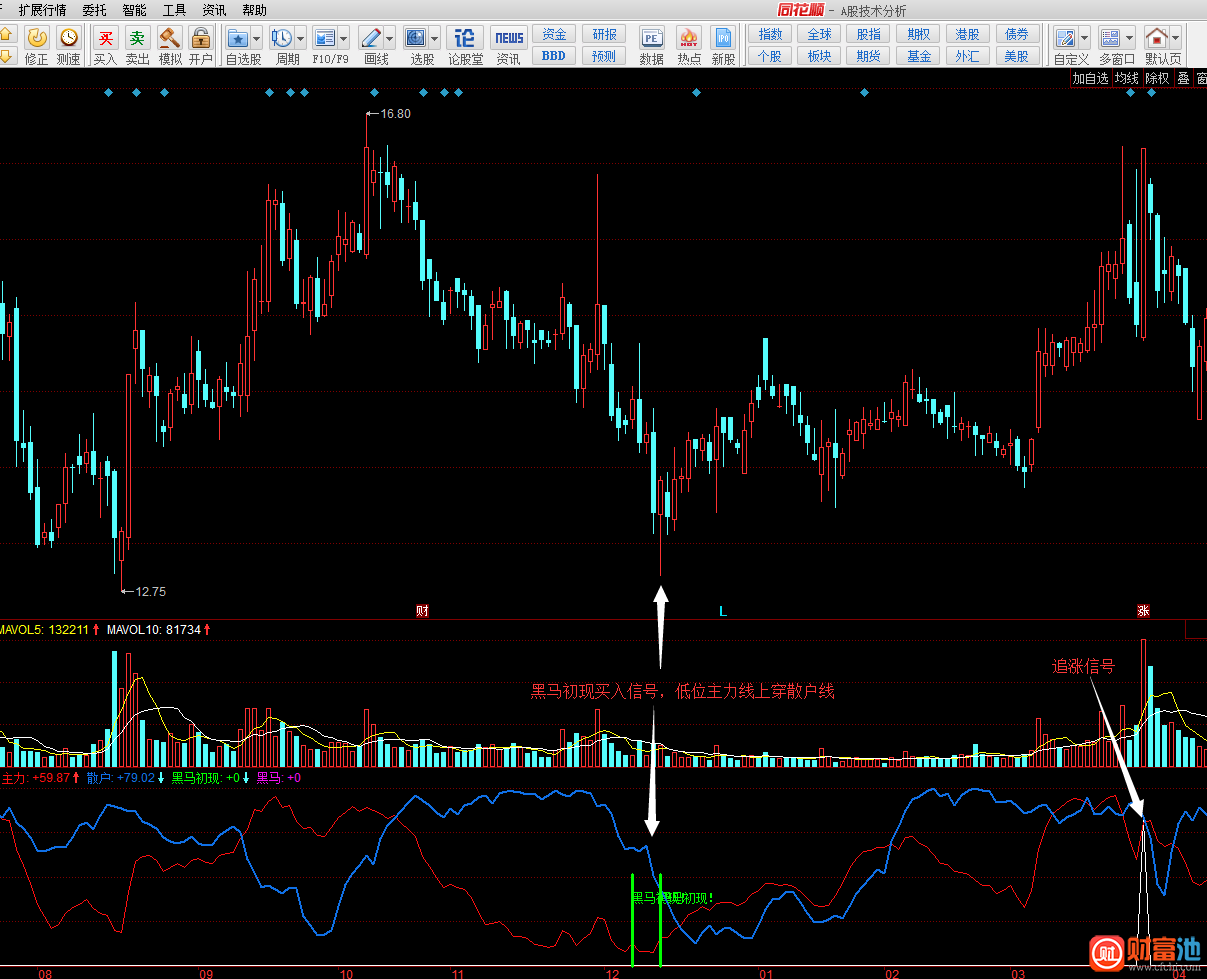Viewport: 1207px width, 979px height.
Task: Expand the 自选股 dropdown arrow
Action: click(x=256, y=38)
